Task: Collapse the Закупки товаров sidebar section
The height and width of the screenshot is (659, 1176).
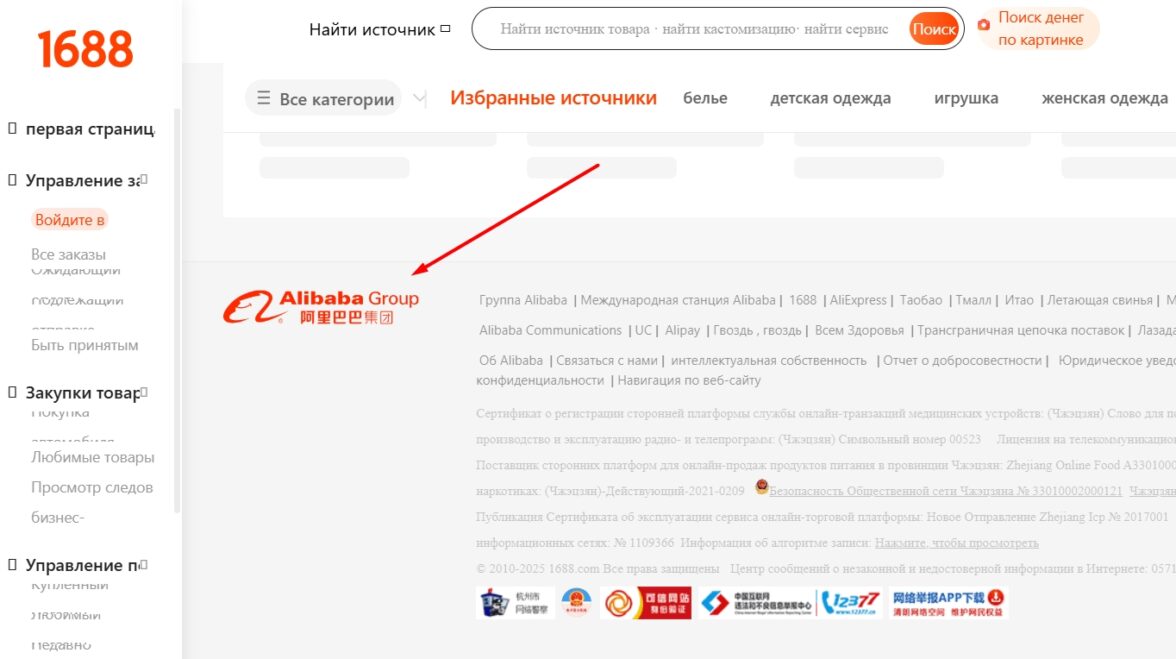Action: 144,392
